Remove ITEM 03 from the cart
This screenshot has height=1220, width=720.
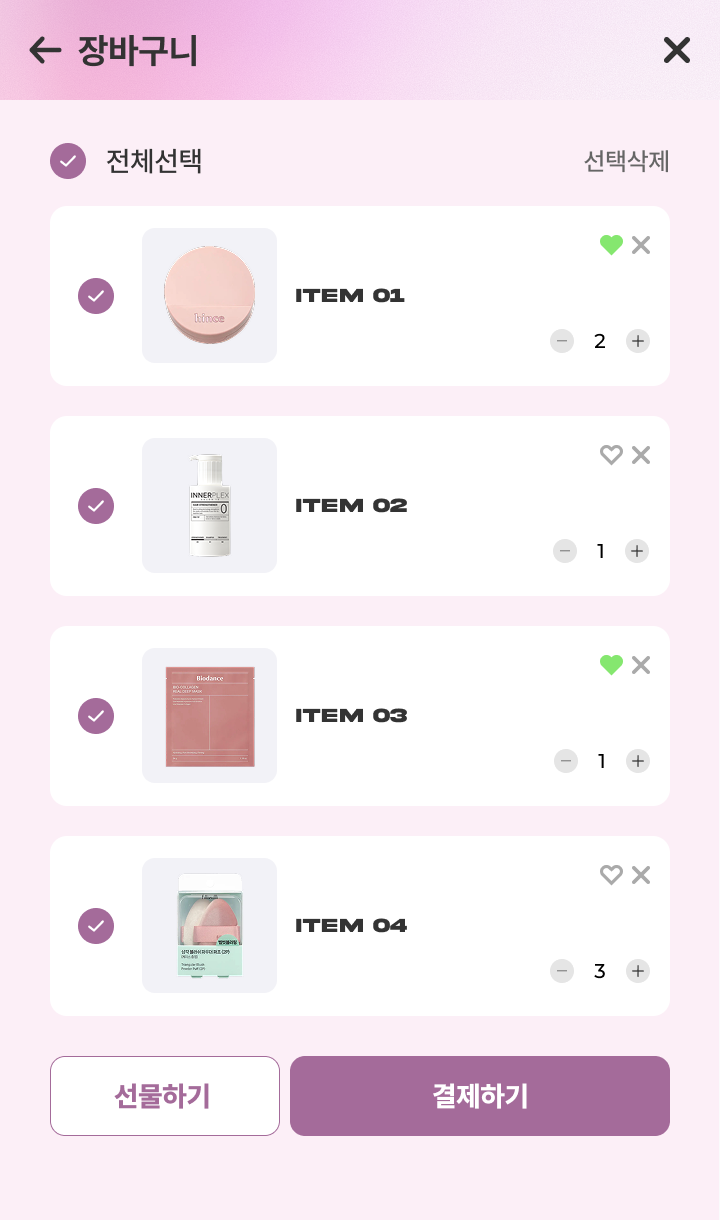(x=641, y=665)
